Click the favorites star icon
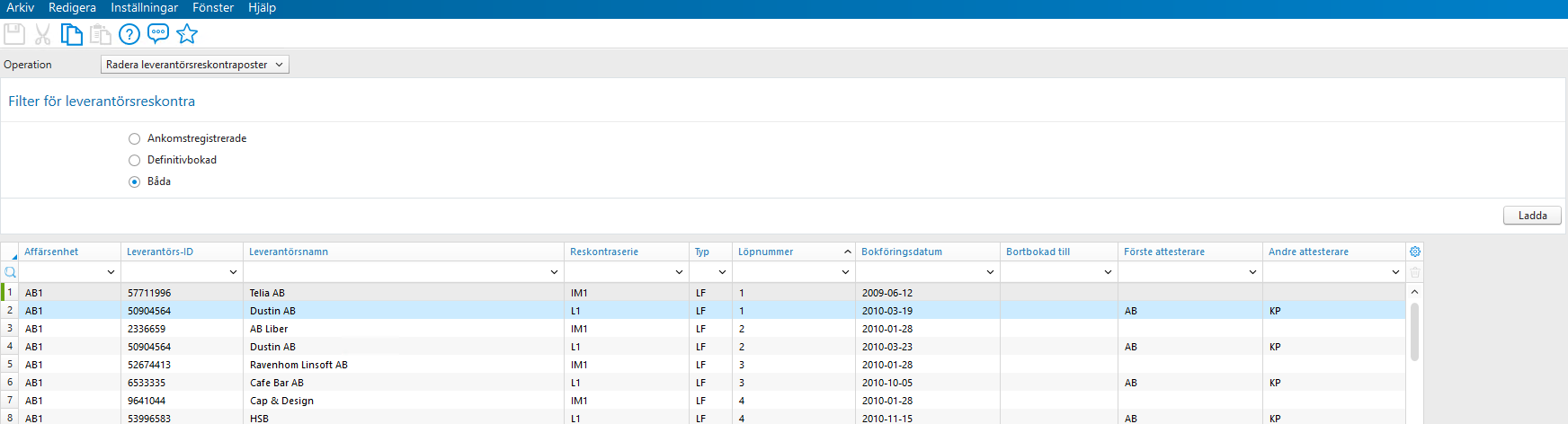The image size is (1568, 424). (x=187, y=34)
